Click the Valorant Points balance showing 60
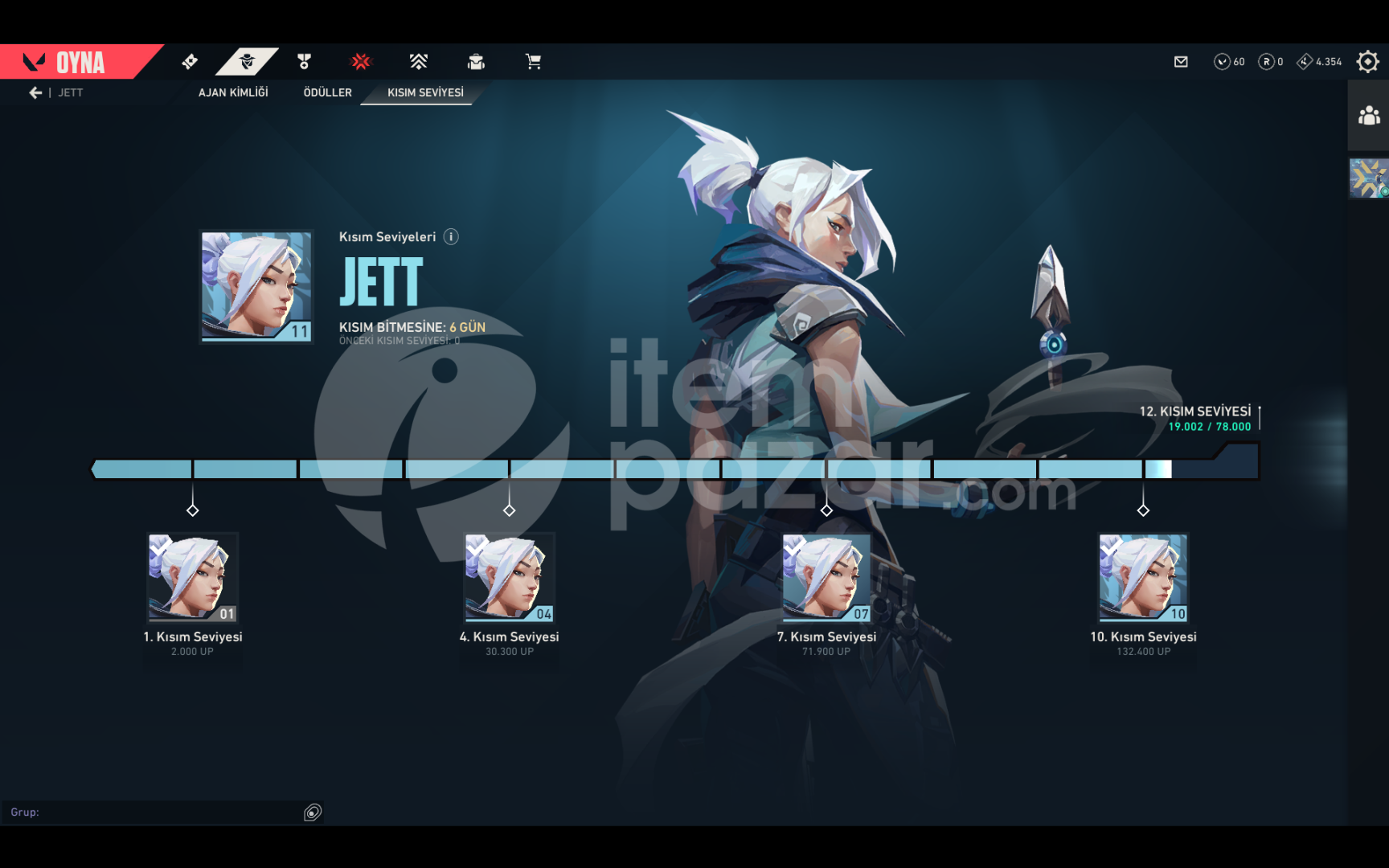1389x868 pixels. point(1229,62)
